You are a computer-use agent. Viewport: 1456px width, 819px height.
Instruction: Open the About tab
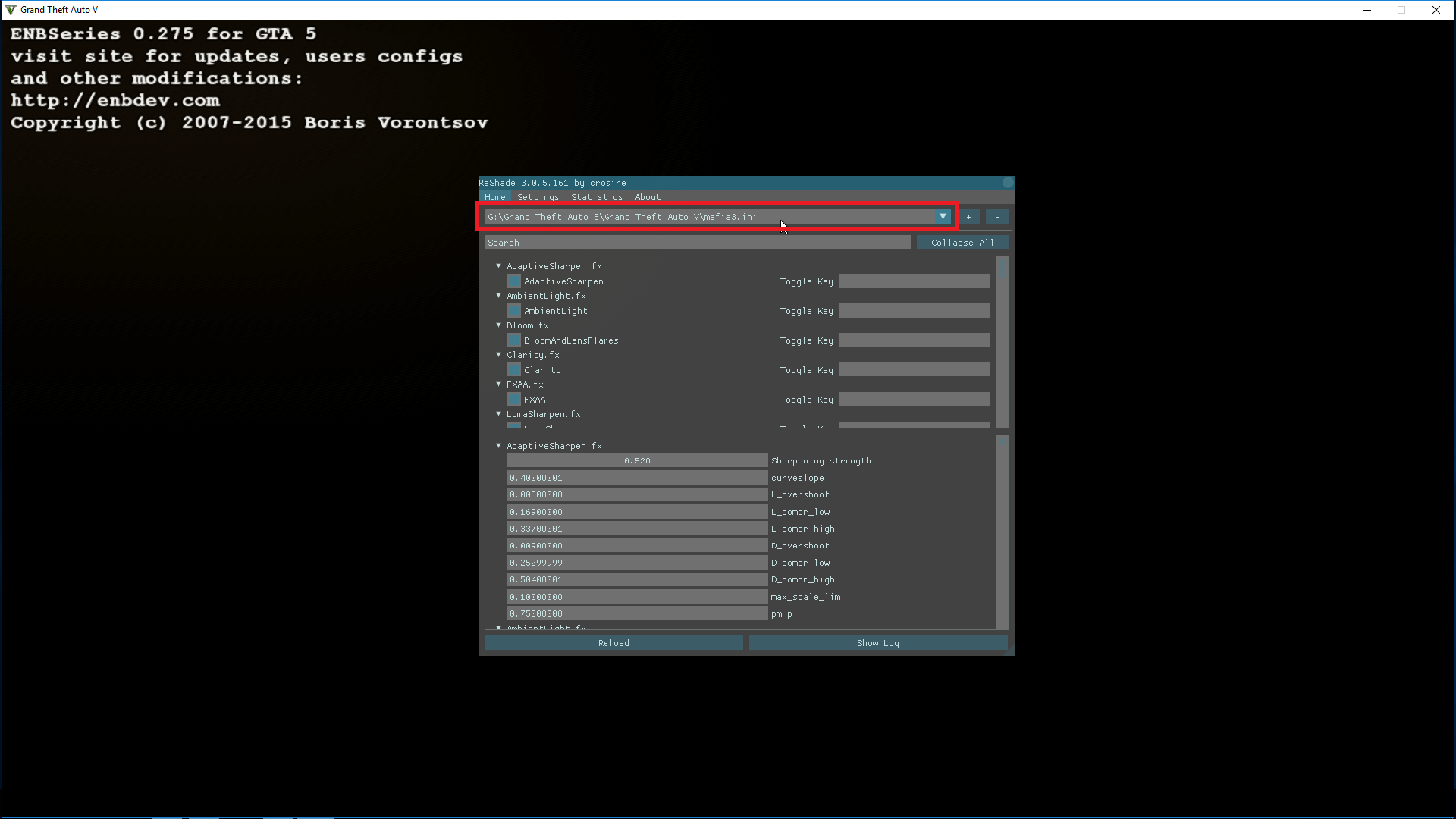pos(648,197)
